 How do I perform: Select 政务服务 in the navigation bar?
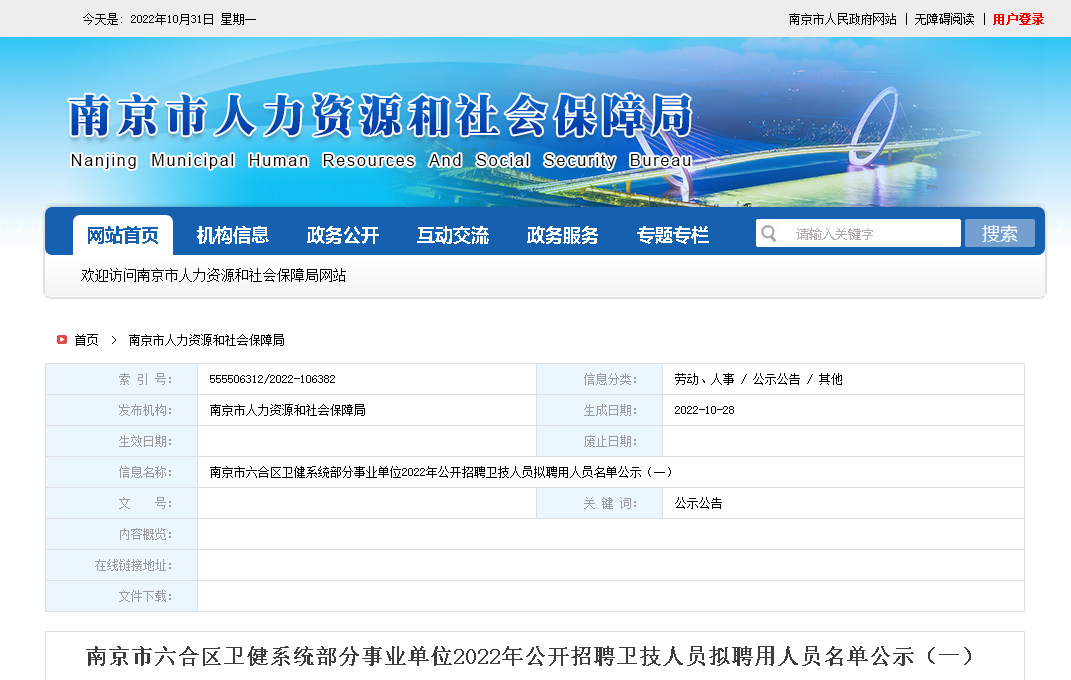click(563, 235)
